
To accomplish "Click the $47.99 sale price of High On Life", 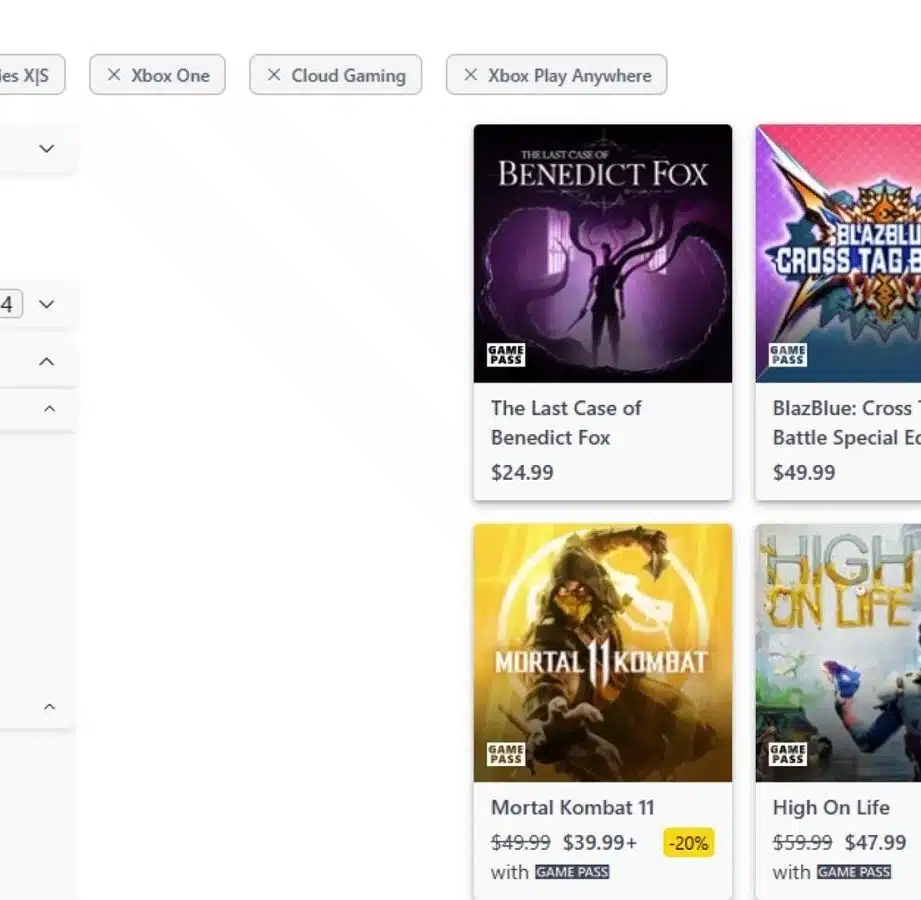I will [x=875, y=842].
